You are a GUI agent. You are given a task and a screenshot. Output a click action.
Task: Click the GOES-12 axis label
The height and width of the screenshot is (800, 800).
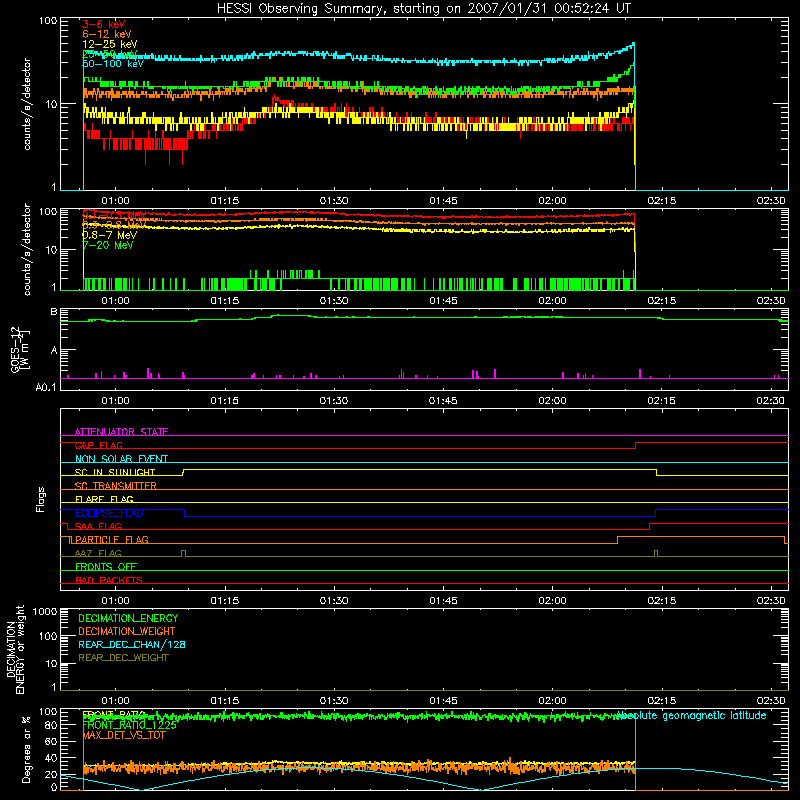coord(20,349)
